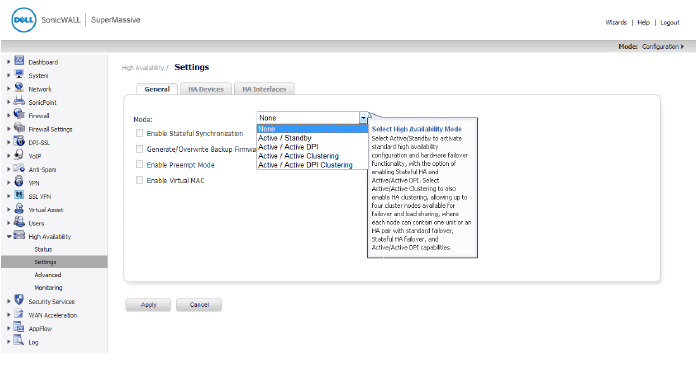Click the Firewall icon
The height and width of the screenshot is (367, 700).
coord(19,114)
